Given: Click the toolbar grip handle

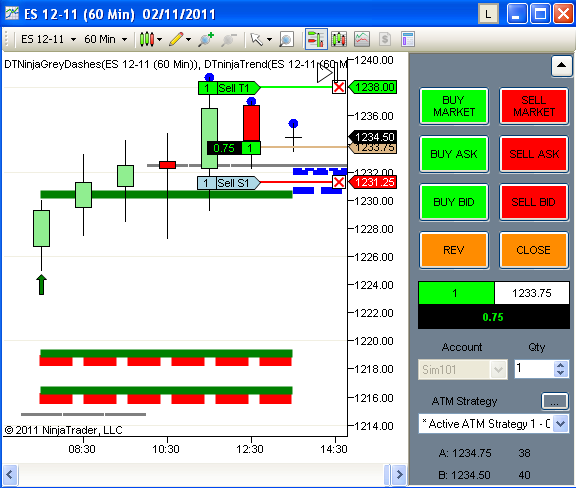Looking at the screenshot, I should tap(6, 39).
